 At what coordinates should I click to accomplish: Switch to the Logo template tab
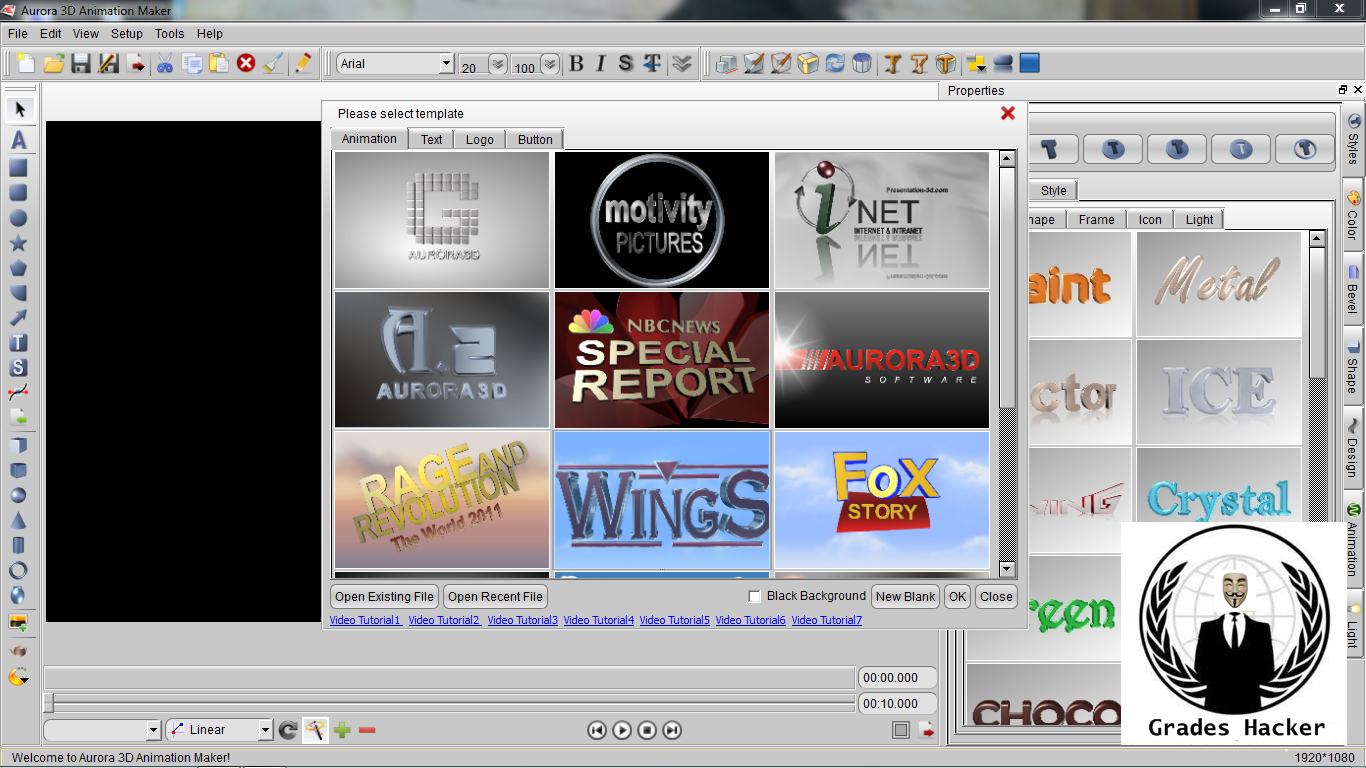(480, 139)
